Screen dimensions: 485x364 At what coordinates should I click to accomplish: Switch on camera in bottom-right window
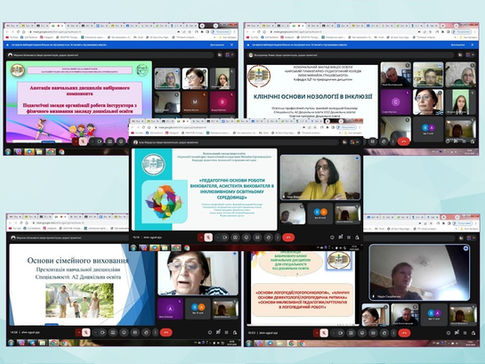coord(341,333)
